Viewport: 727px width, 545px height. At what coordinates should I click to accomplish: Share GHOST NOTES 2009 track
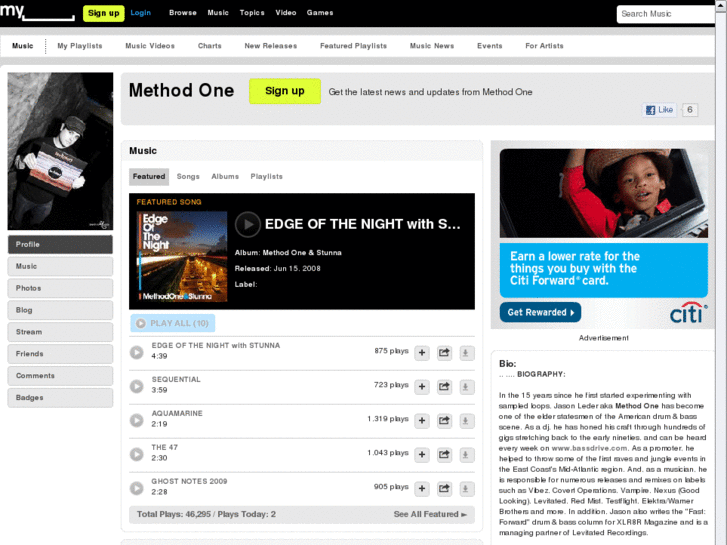(x=444, y=488)
